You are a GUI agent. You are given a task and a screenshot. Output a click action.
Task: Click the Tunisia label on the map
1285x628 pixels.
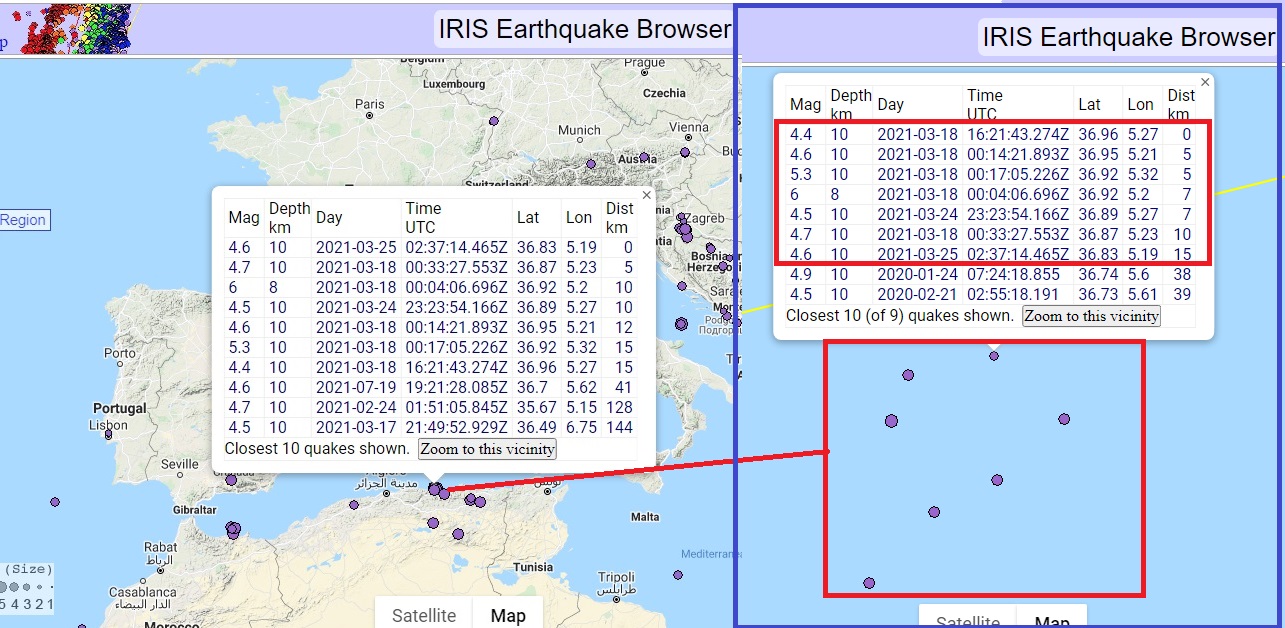[533, 567]
